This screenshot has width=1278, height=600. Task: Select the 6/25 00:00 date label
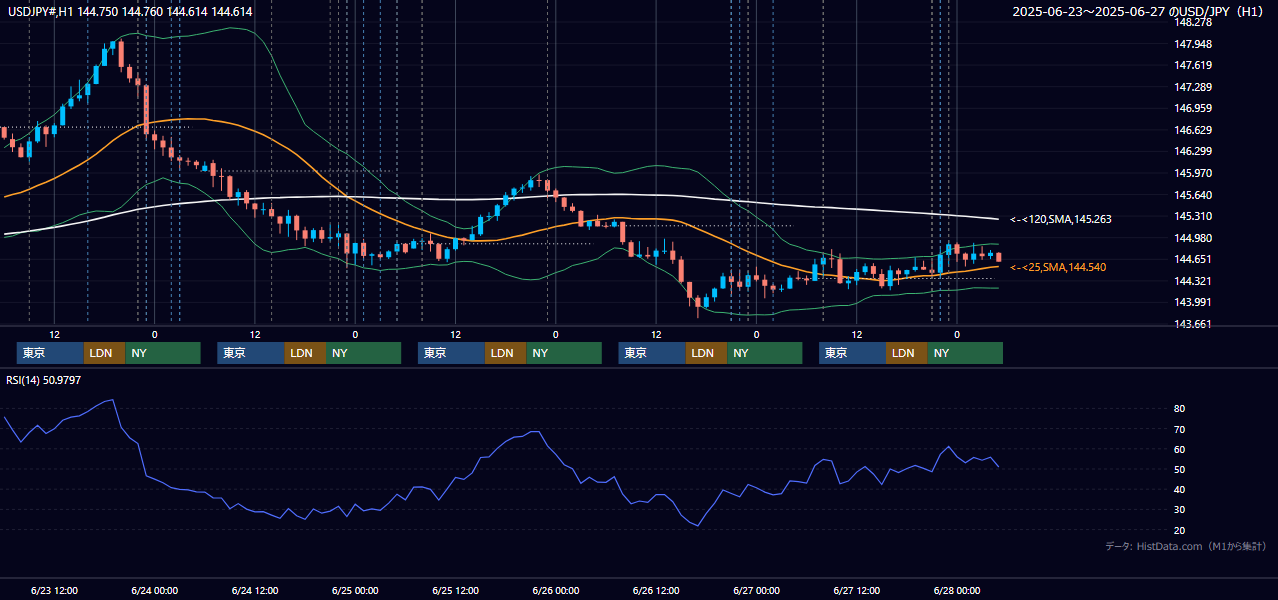[x=355, y=590]
